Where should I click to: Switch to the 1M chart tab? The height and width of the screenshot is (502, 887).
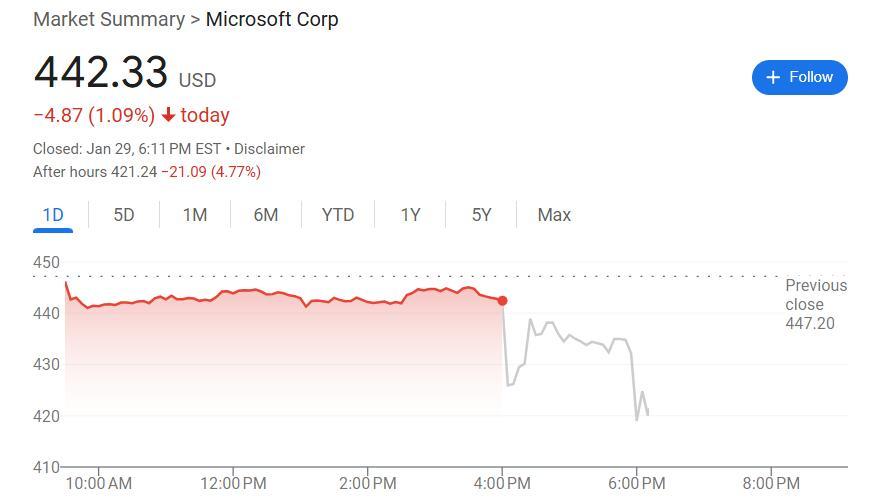195,215
